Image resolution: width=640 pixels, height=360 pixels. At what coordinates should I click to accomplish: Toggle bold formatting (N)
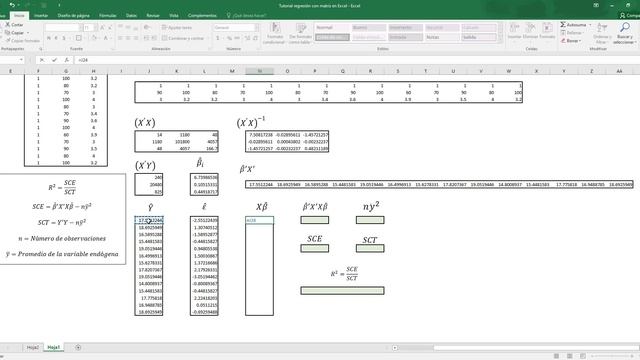(x=49, y=38)
